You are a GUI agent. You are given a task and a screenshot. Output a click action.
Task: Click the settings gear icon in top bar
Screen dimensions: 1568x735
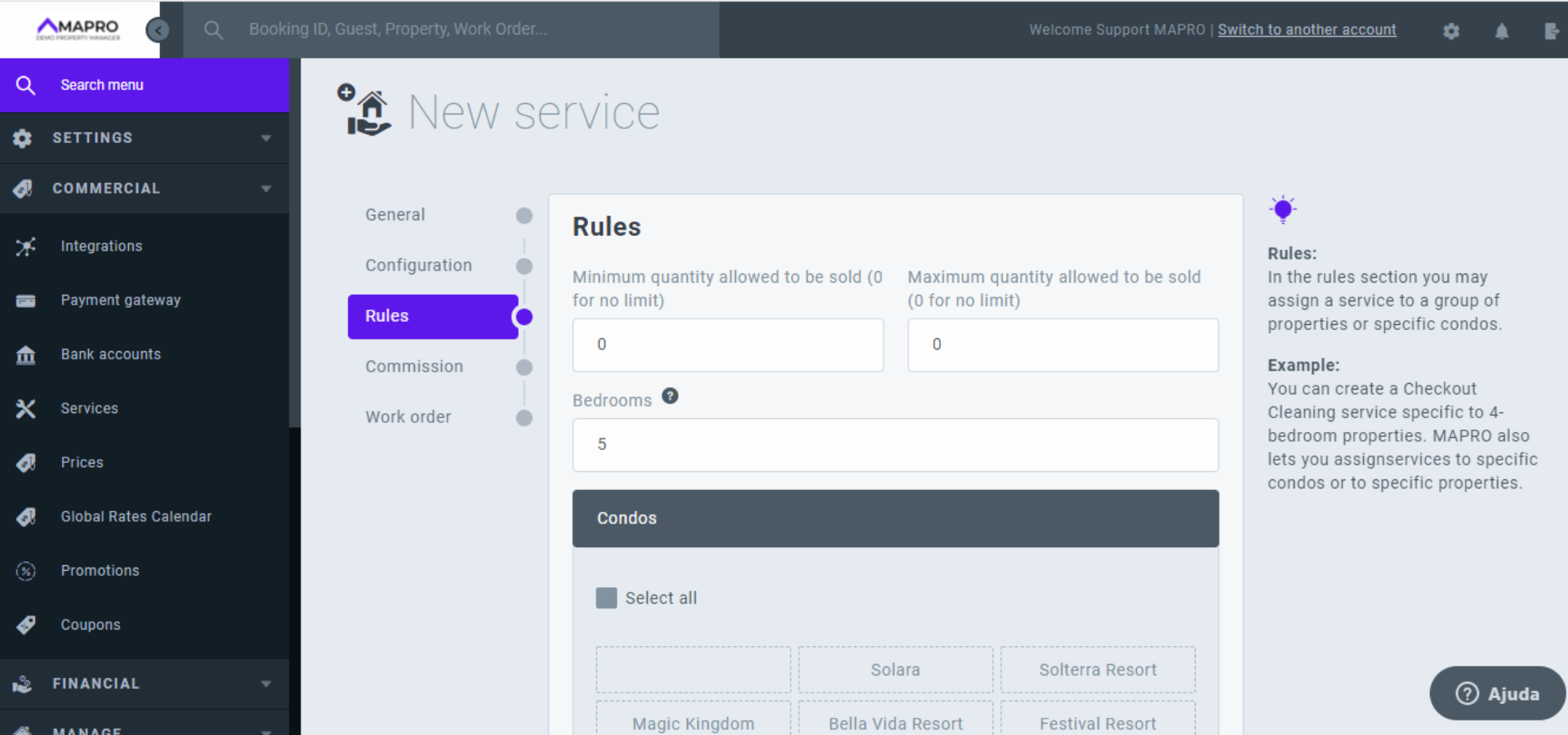pos(1450,31)
